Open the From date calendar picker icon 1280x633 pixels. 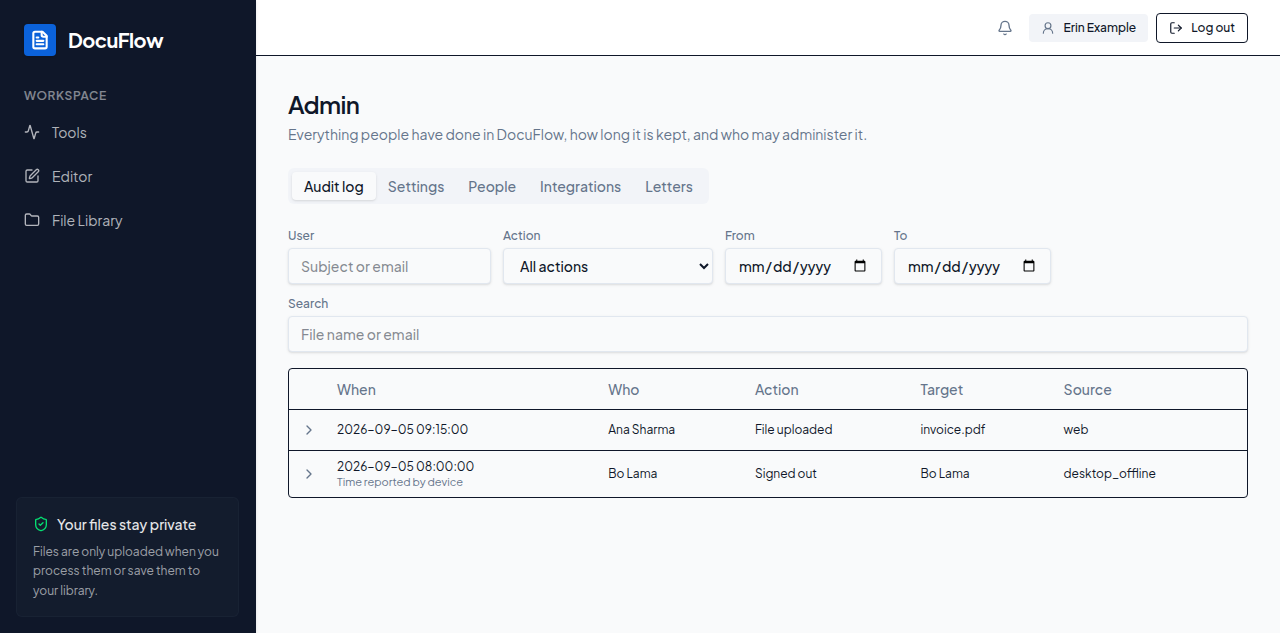coord(860,266)
